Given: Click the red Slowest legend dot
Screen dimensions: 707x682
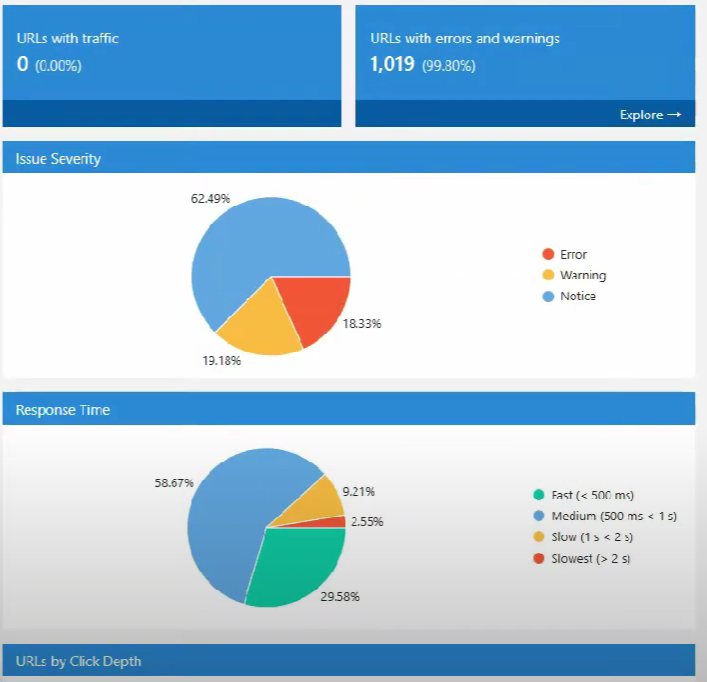Looking at the screenshot, I should pyautogui.click(x=538, y=559).
